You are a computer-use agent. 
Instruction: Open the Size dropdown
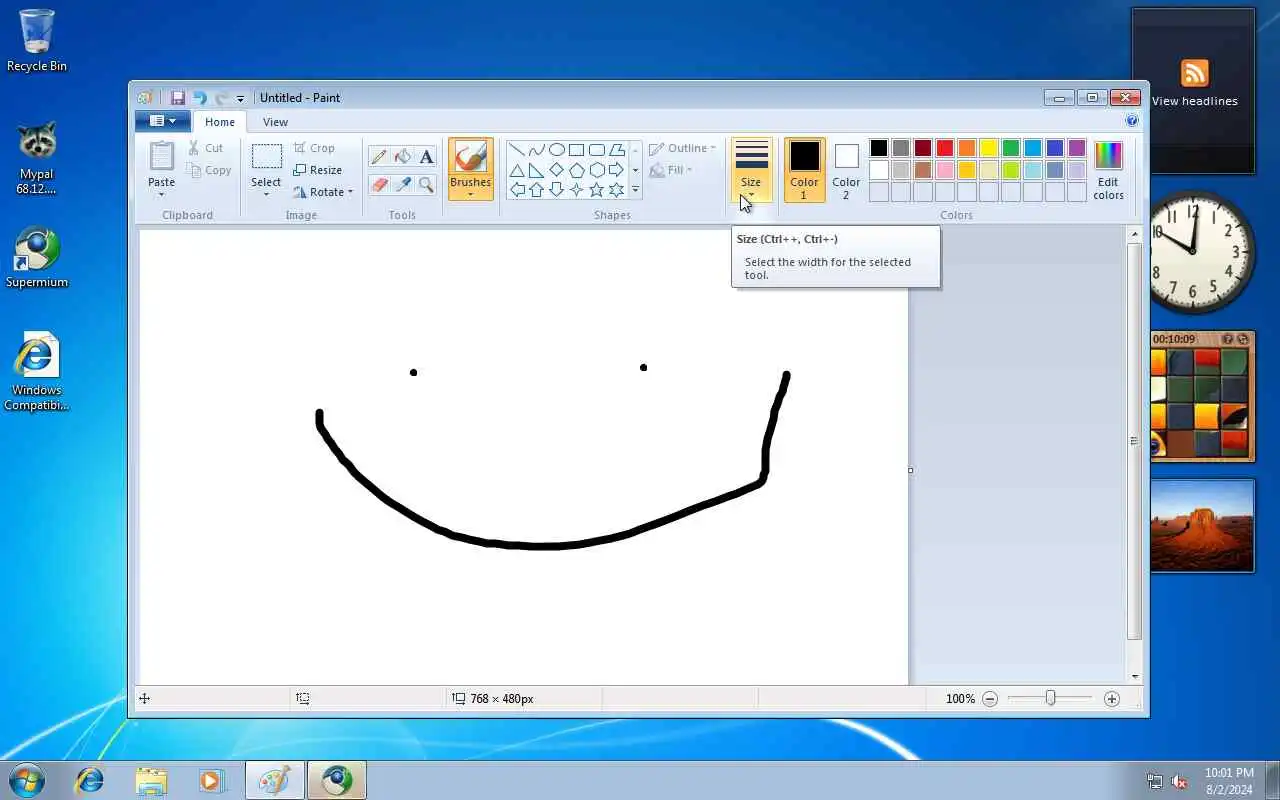pyautogui.click(x=751, y=170)
